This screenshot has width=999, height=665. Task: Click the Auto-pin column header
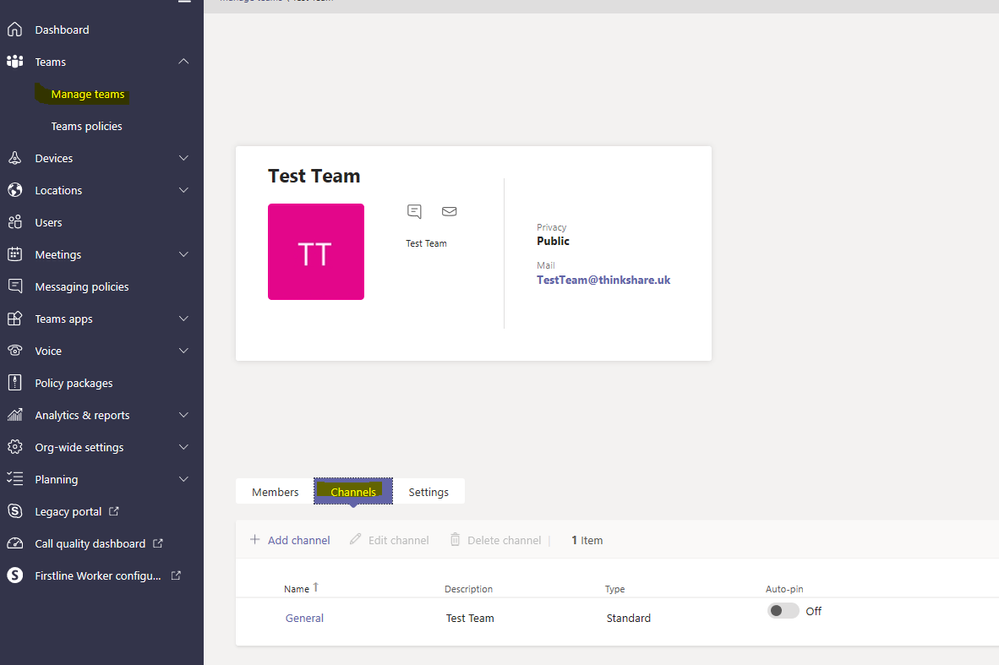click(784, 589)
